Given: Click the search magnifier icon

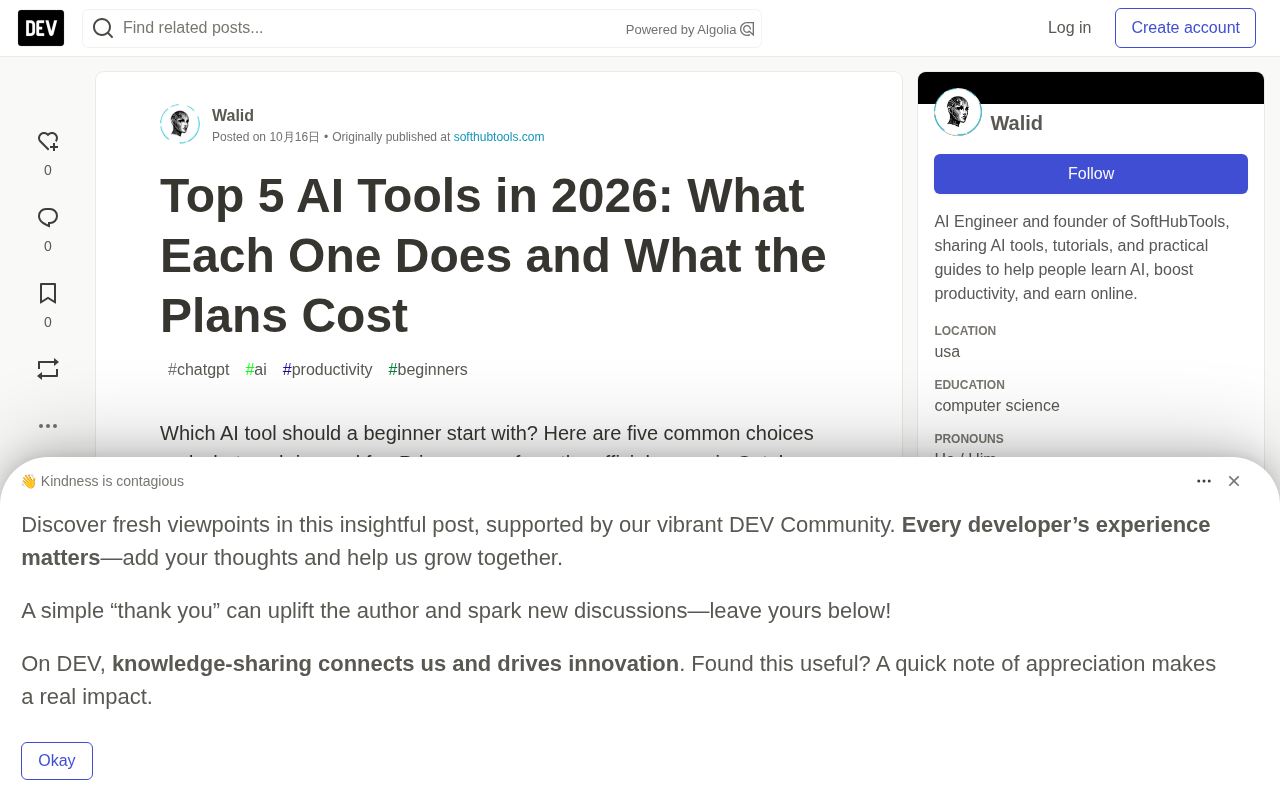Looking at the screenshot, I should [103, 28].
